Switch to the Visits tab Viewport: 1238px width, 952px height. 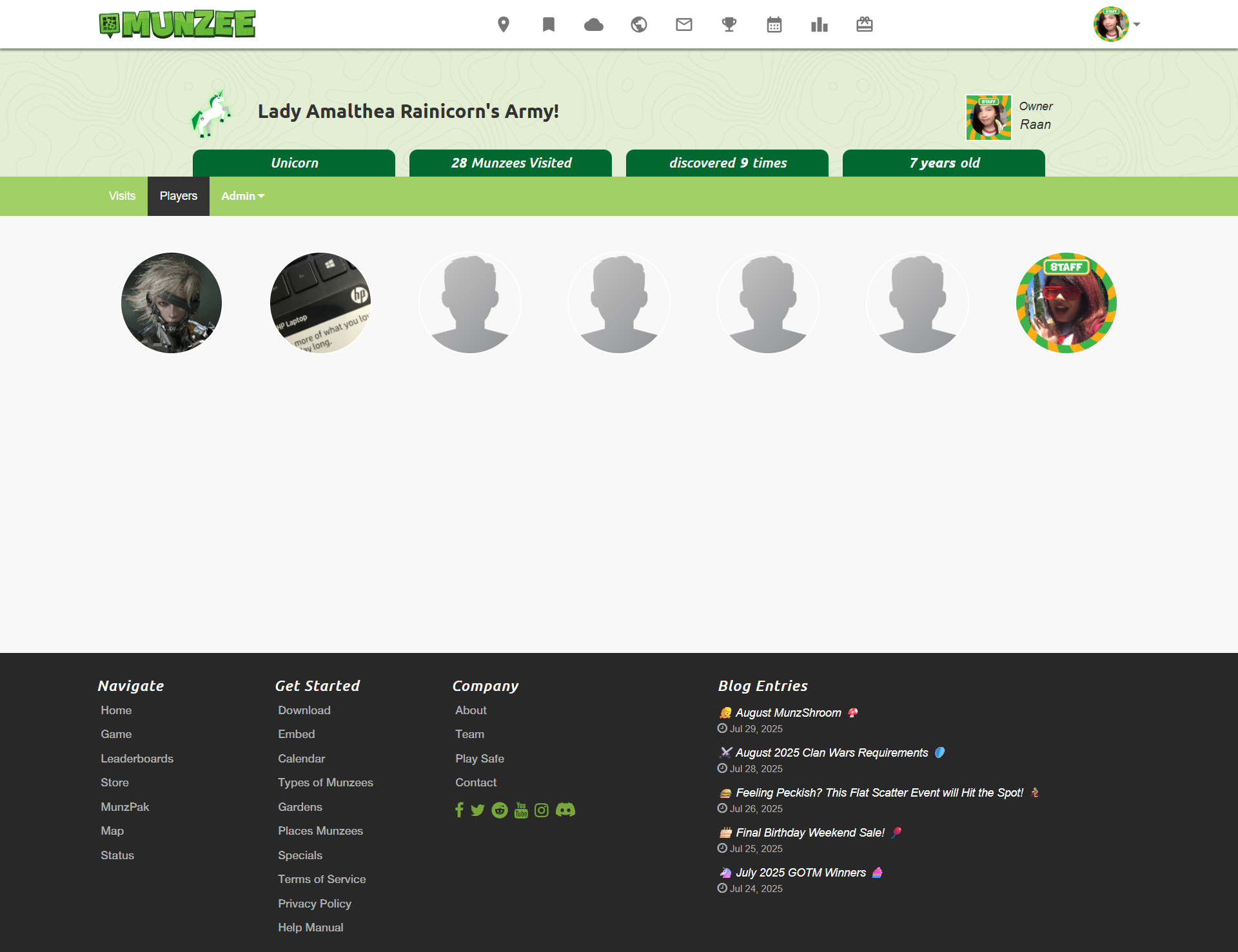coord(122,196)
